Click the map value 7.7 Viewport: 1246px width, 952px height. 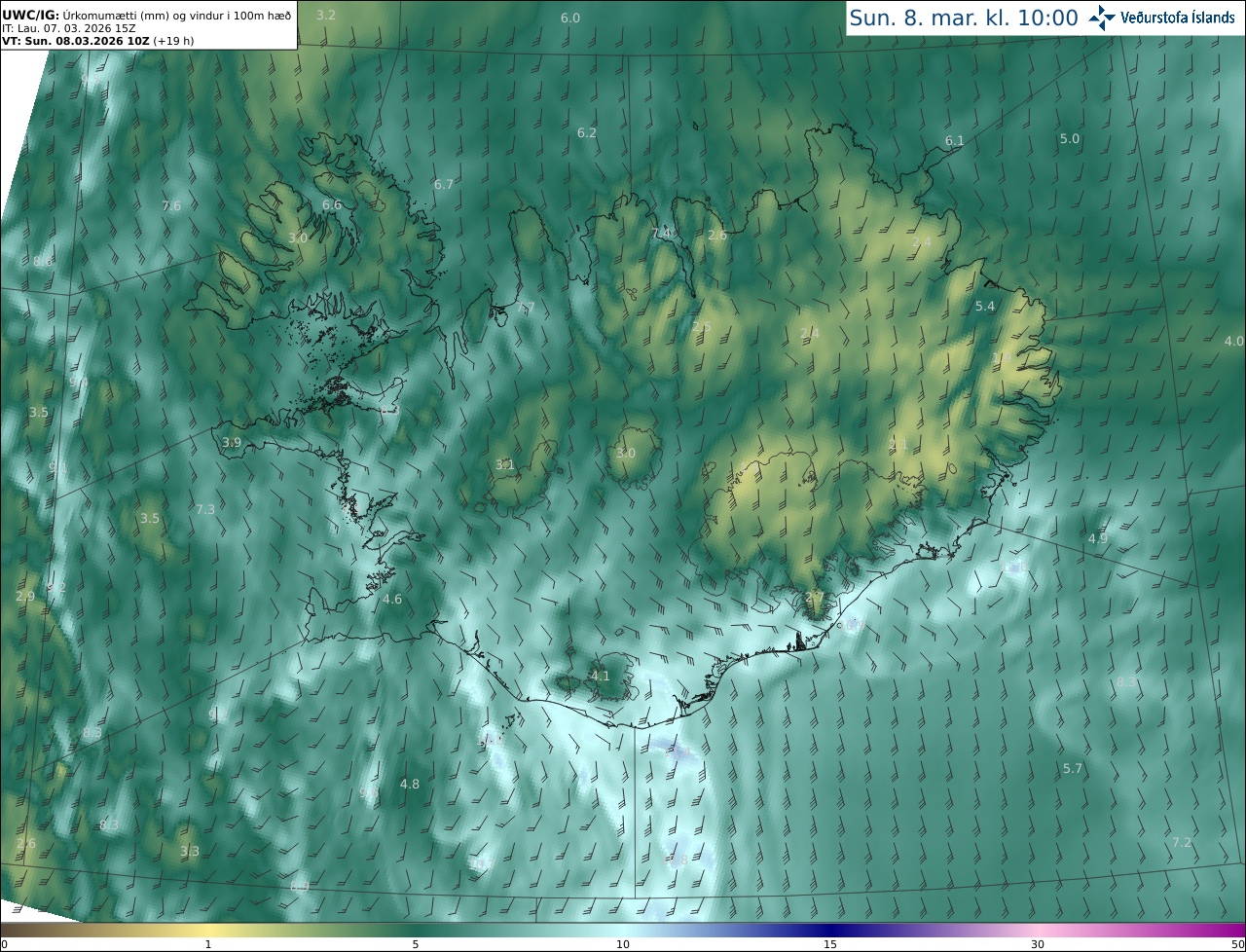pyautogui.click(x=526, y=308)
